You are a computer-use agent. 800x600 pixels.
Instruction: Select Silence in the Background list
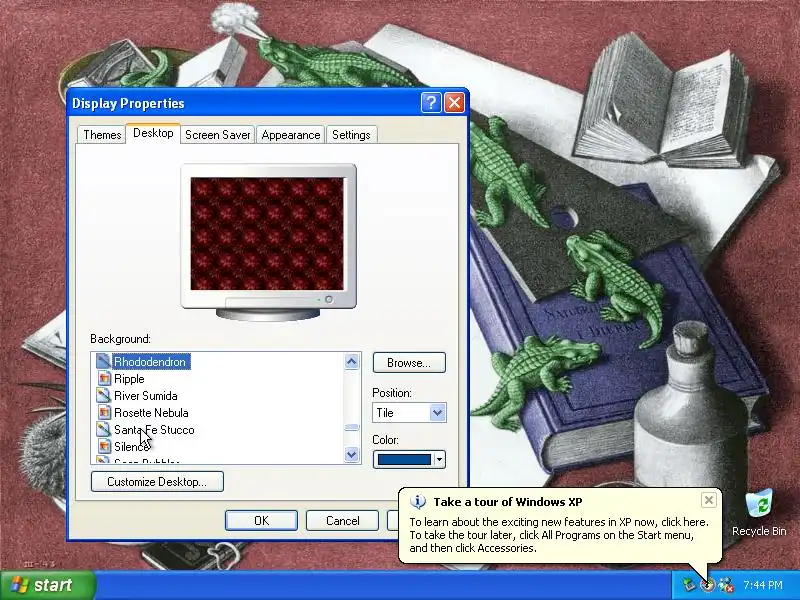click(x=131, y=446)
